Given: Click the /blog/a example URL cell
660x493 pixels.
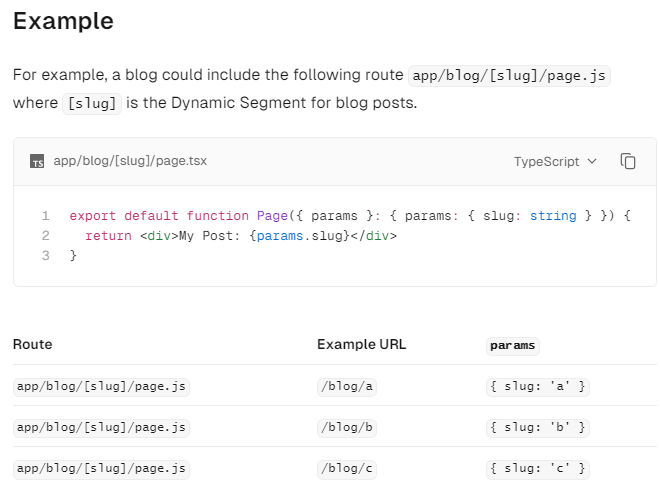Looking at the screenshot, I should (347, 386).
